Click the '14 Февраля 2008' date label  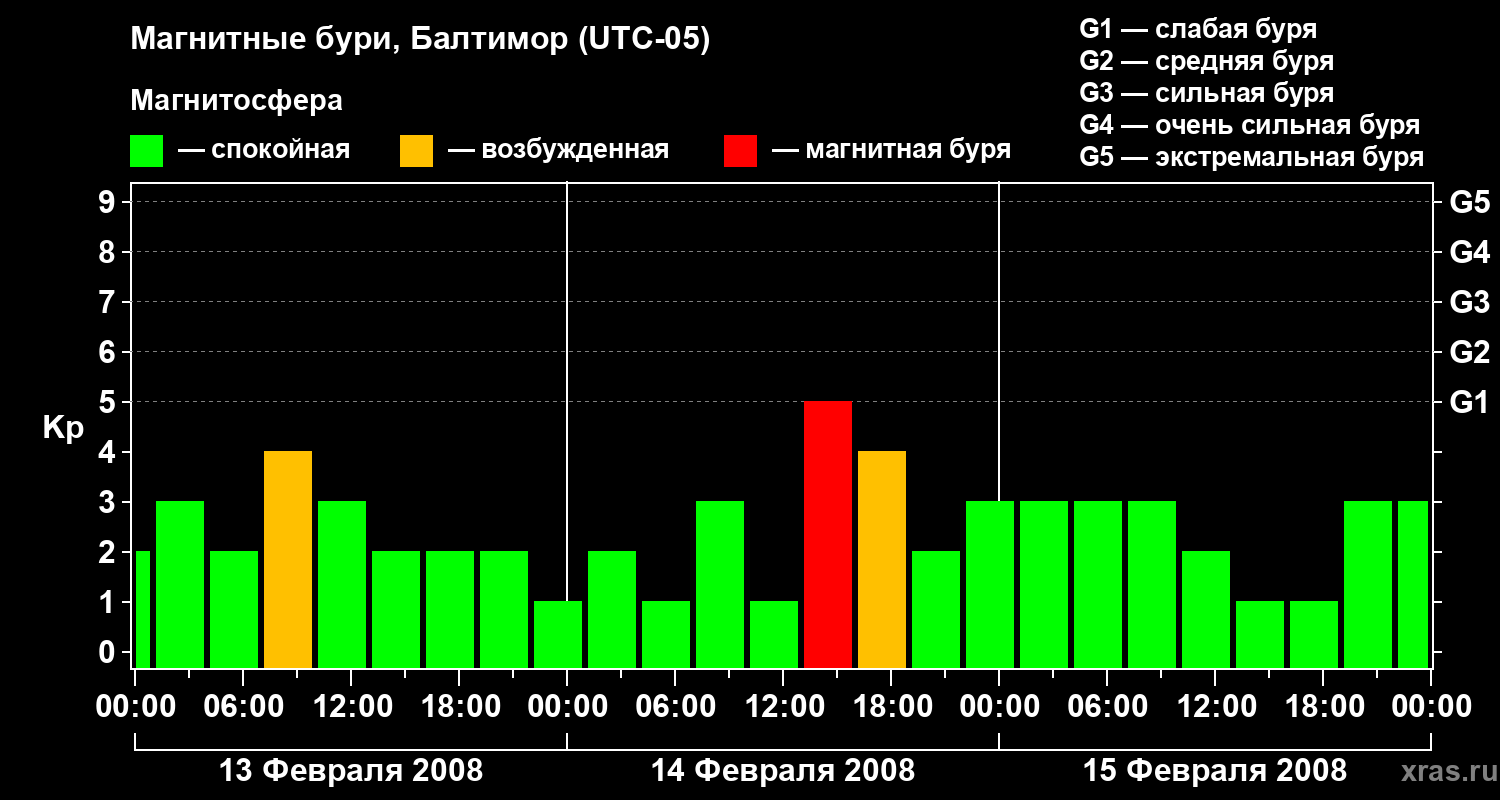(783, 771)
